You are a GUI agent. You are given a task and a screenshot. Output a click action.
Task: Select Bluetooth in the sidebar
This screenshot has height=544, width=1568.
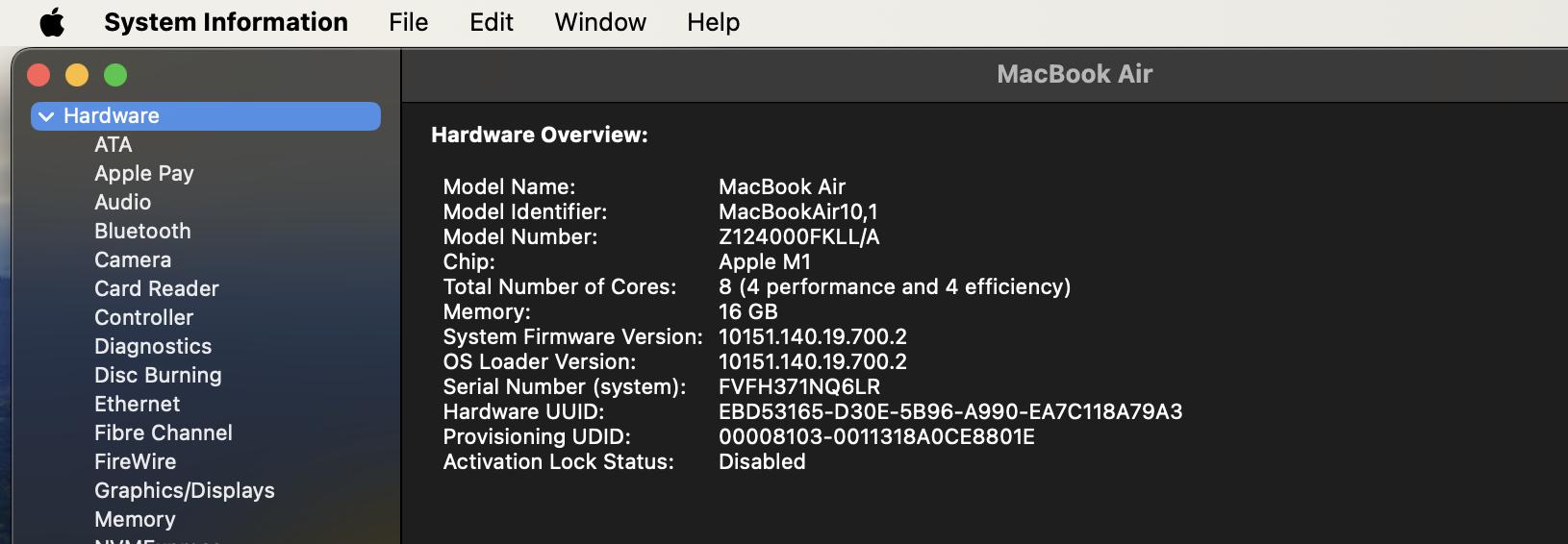click(142, 232)
